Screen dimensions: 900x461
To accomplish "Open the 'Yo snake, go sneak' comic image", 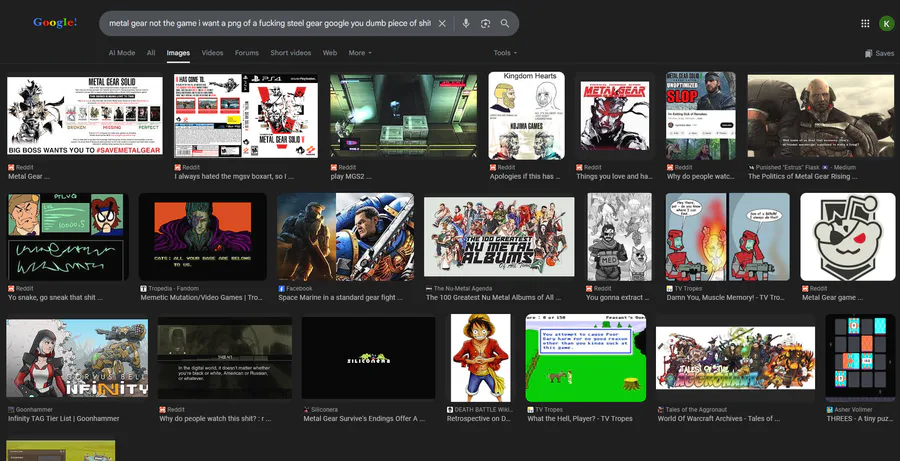I will tap(68, 237).
